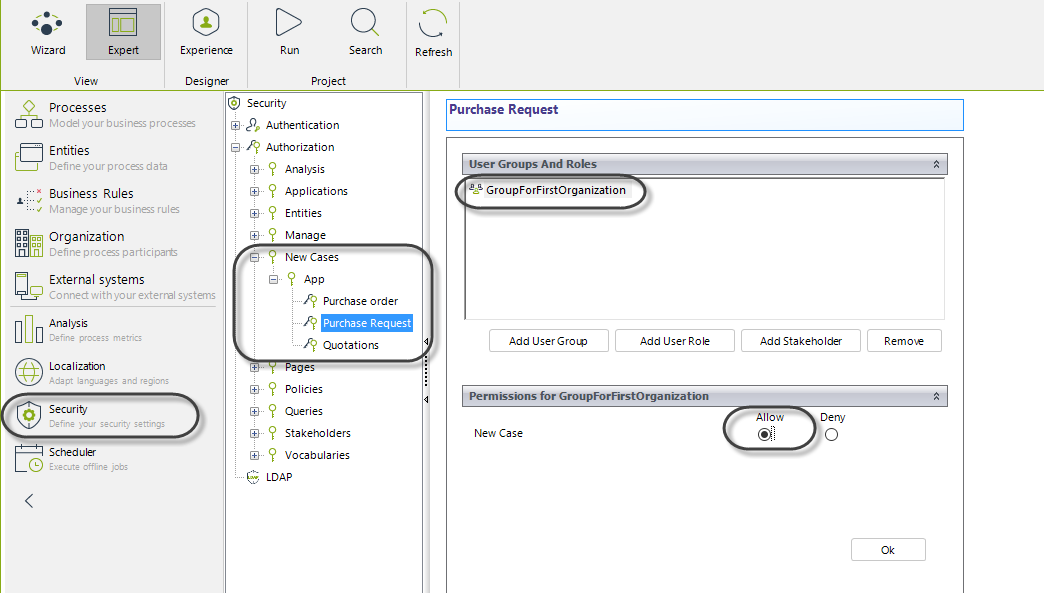Viewport: 1044px width, 593px height.
Task: Collapse the Permissions for GroupForFirstOrganization section
Action: pos(936,396)
